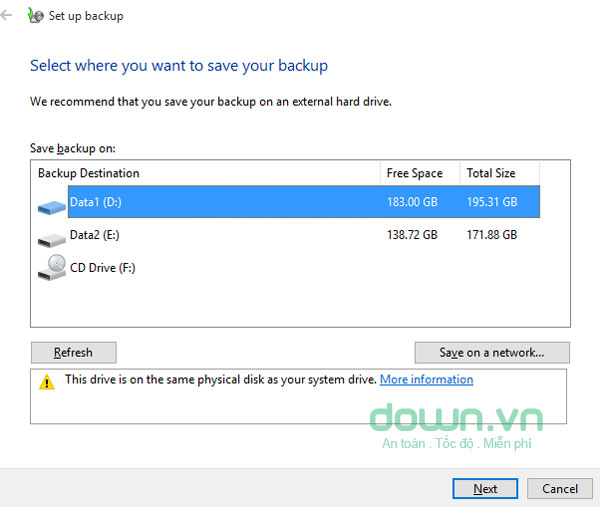Viewport: 600px width, 507px height.
Task: Open the More information link
Action: point(426,379)
